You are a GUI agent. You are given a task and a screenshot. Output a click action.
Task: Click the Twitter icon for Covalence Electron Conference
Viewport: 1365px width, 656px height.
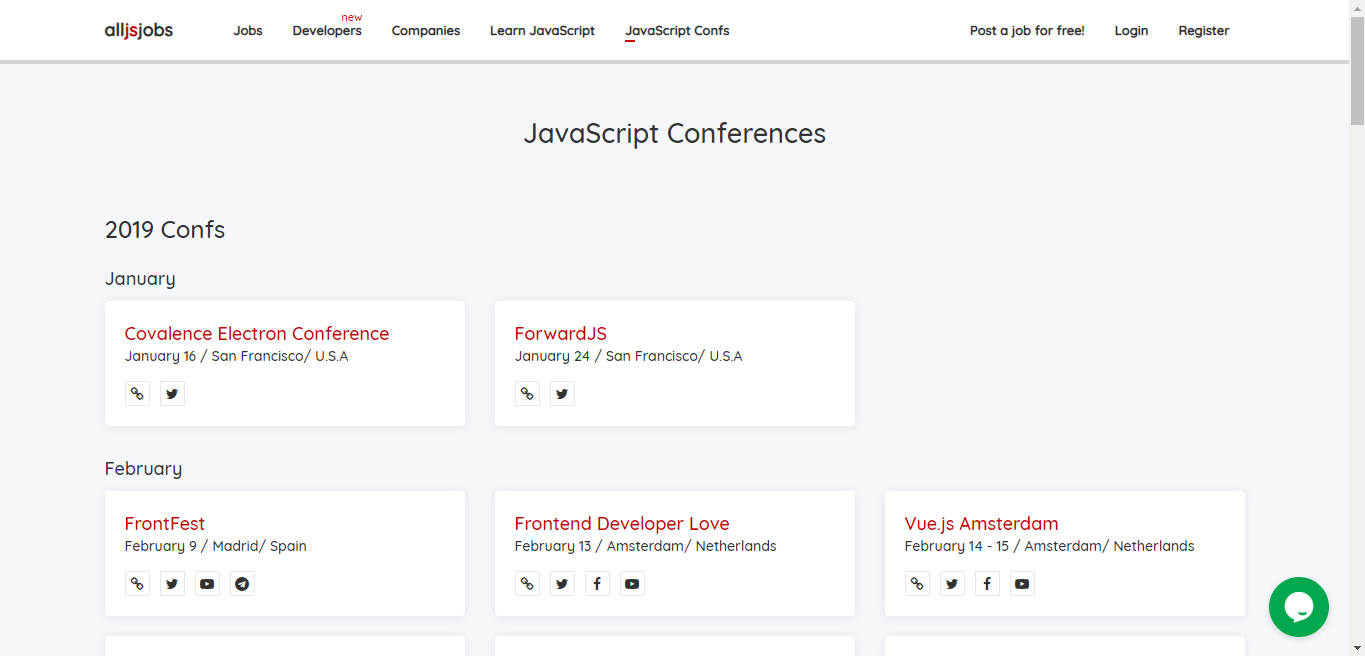coord(172,393)
